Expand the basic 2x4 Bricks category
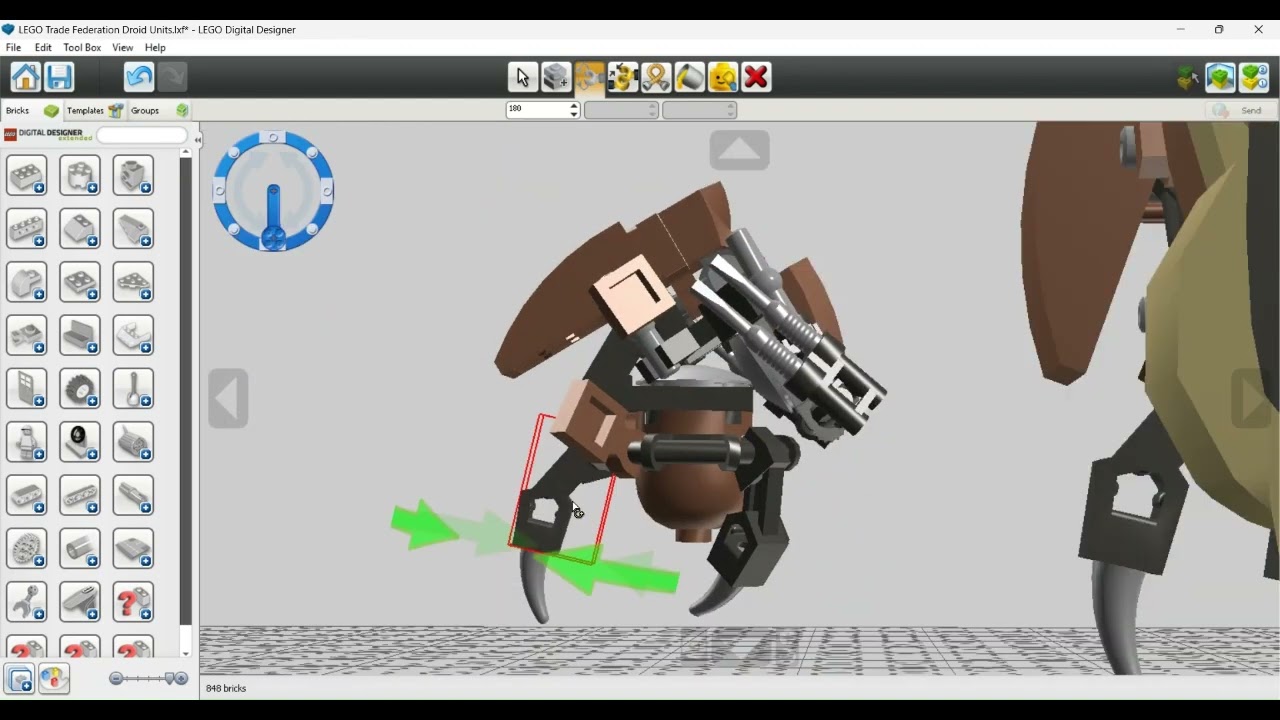Viewport: 1280px width, 720px height. click(x=27, y=176)
